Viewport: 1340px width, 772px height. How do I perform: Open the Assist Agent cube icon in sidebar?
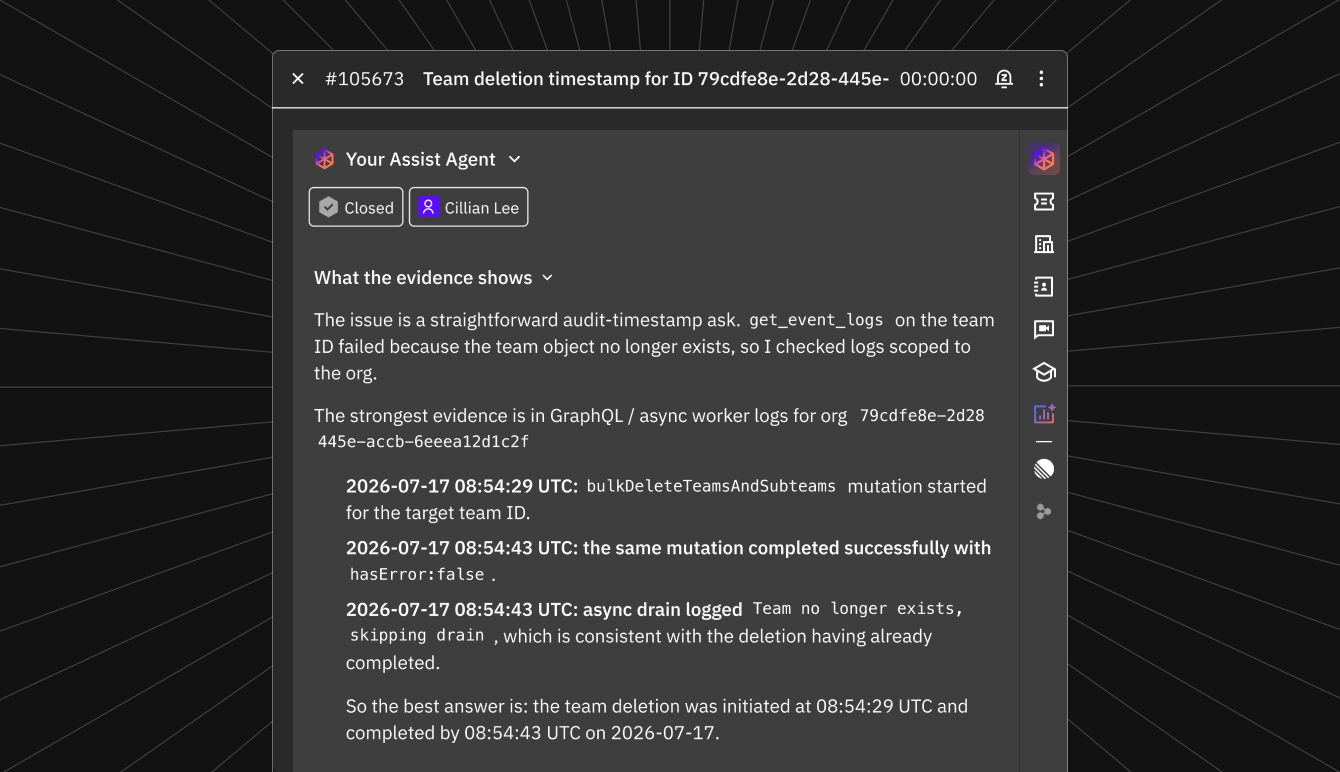pyautogui.click(x=1044, y=159)
